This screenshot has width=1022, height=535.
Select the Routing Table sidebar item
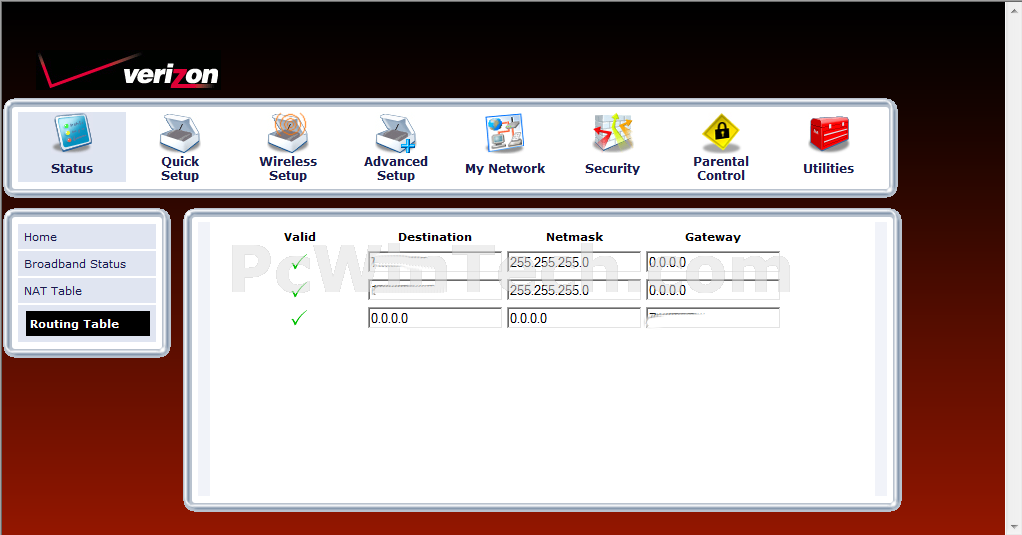tap(87, 323)
